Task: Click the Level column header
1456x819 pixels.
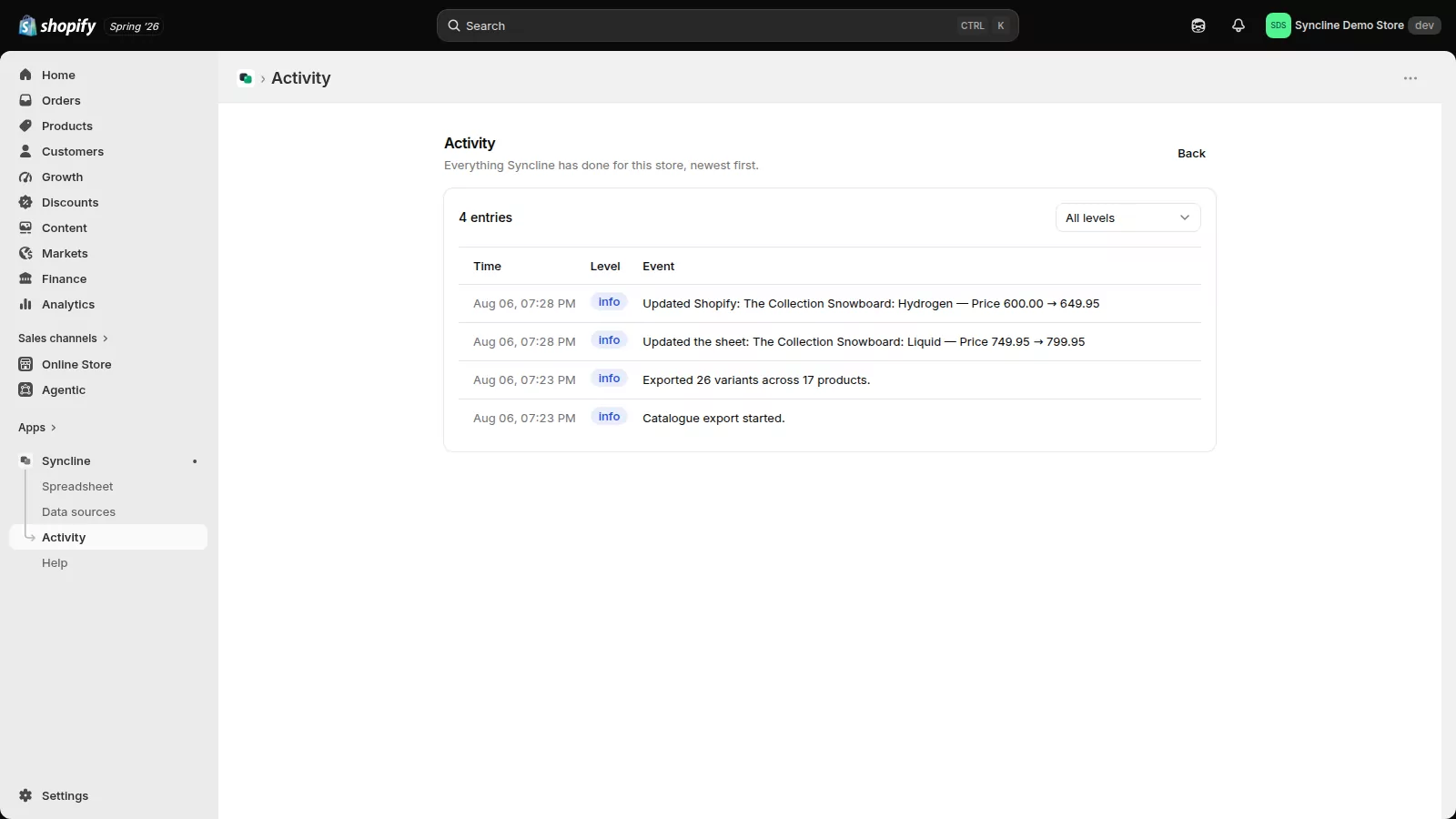Action: [x=605, y=266]
